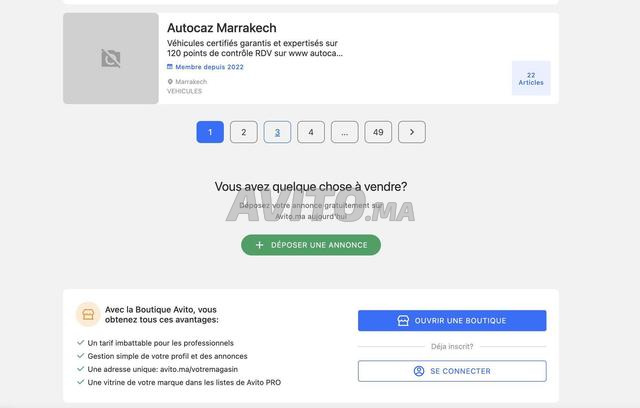This screenshot has width=640, height=408.
Task: Go to the next page with the arrow
Action: (412, 132)
